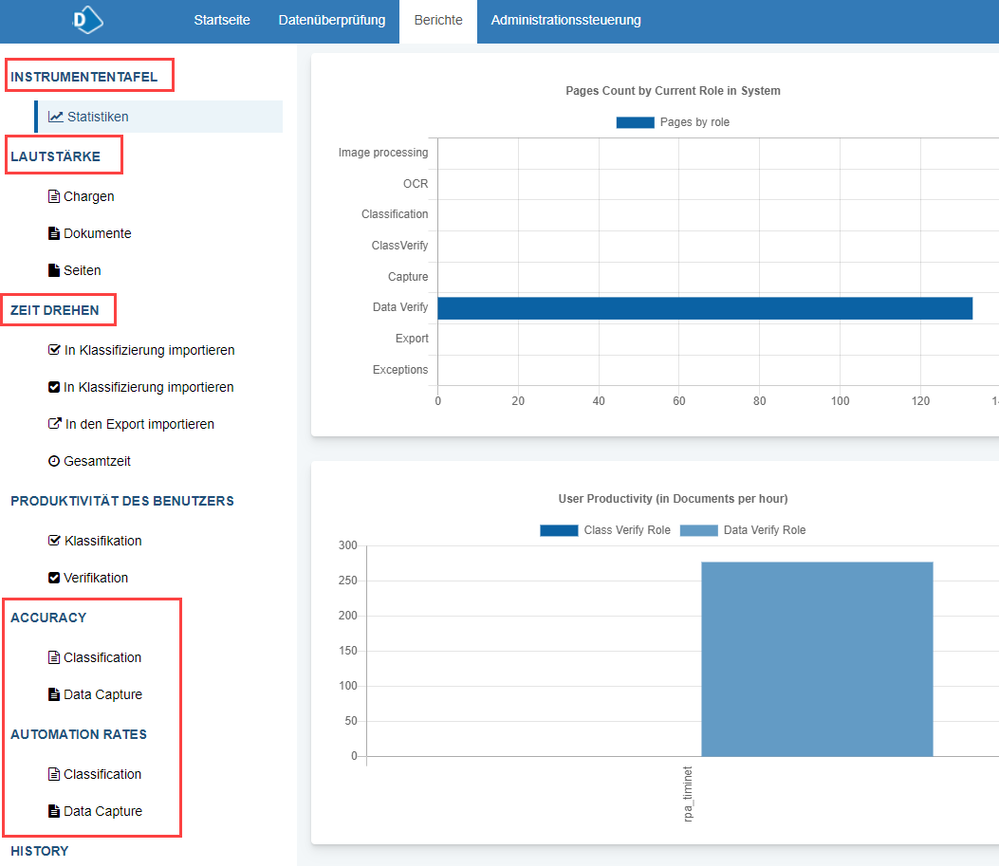999x866 pixels.
Task: Select the file icon beside Dokumente
Action: (x=54, y=233)
